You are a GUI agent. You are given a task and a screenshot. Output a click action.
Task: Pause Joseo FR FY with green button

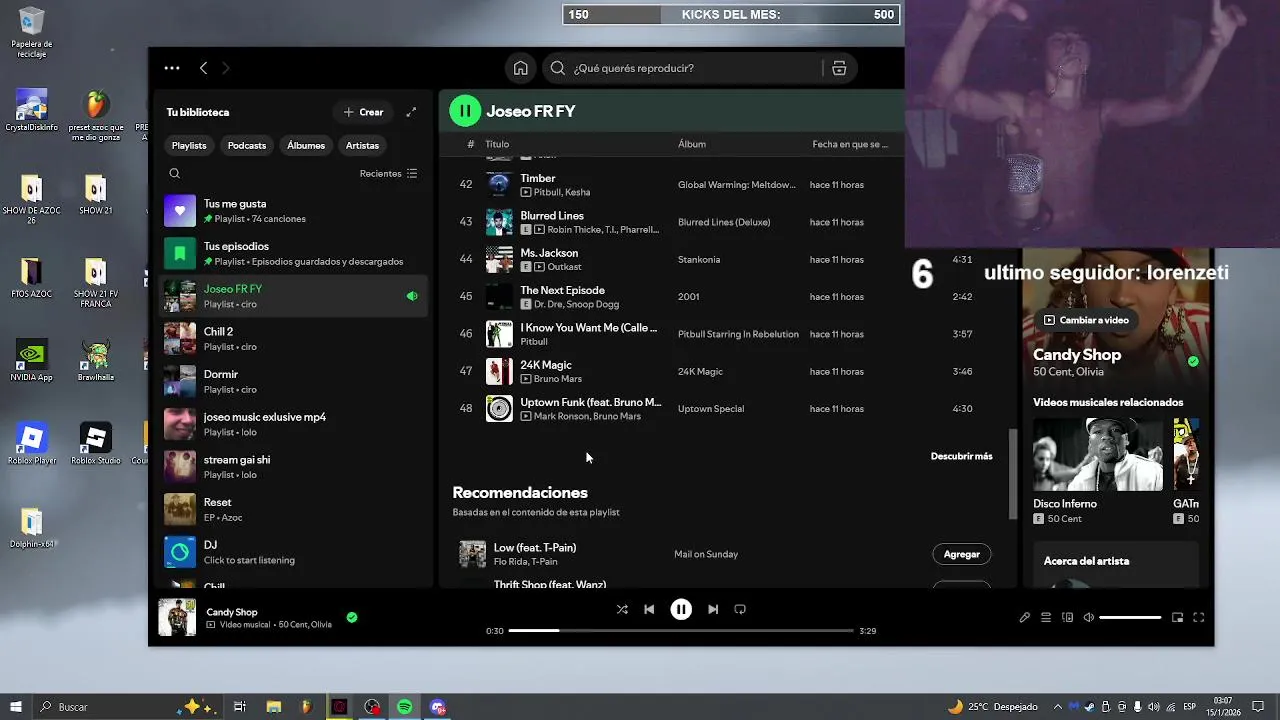pyautogui.click(x=465, y=111)
